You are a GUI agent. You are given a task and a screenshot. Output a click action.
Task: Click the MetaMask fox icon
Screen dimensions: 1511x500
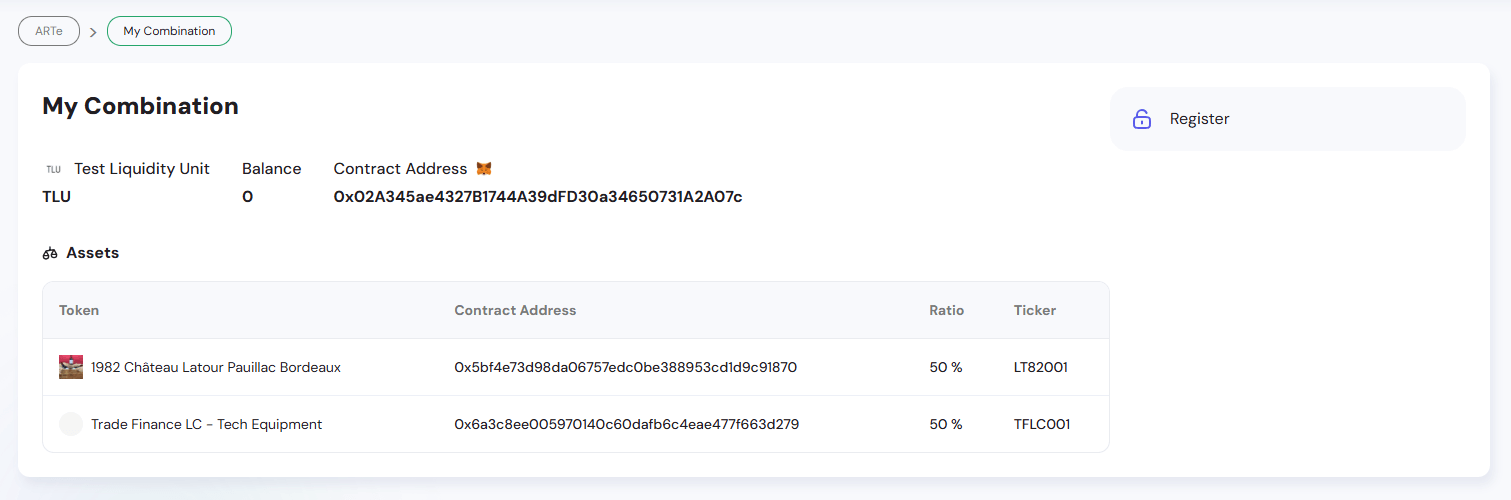pos(484,169)
